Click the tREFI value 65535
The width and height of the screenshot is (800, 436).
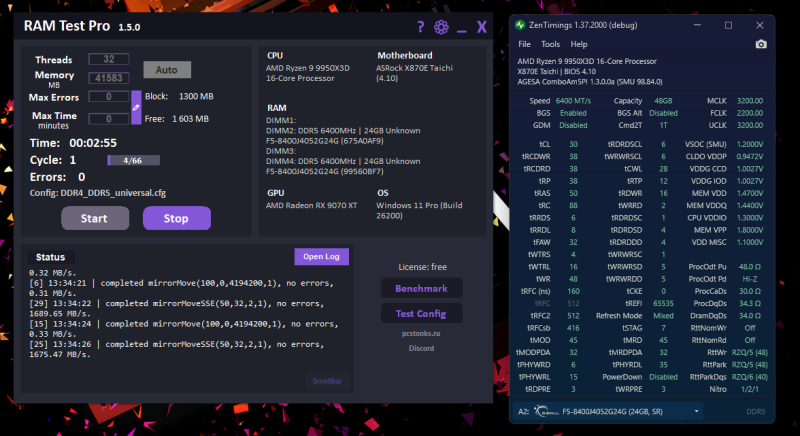pos(663,303)
